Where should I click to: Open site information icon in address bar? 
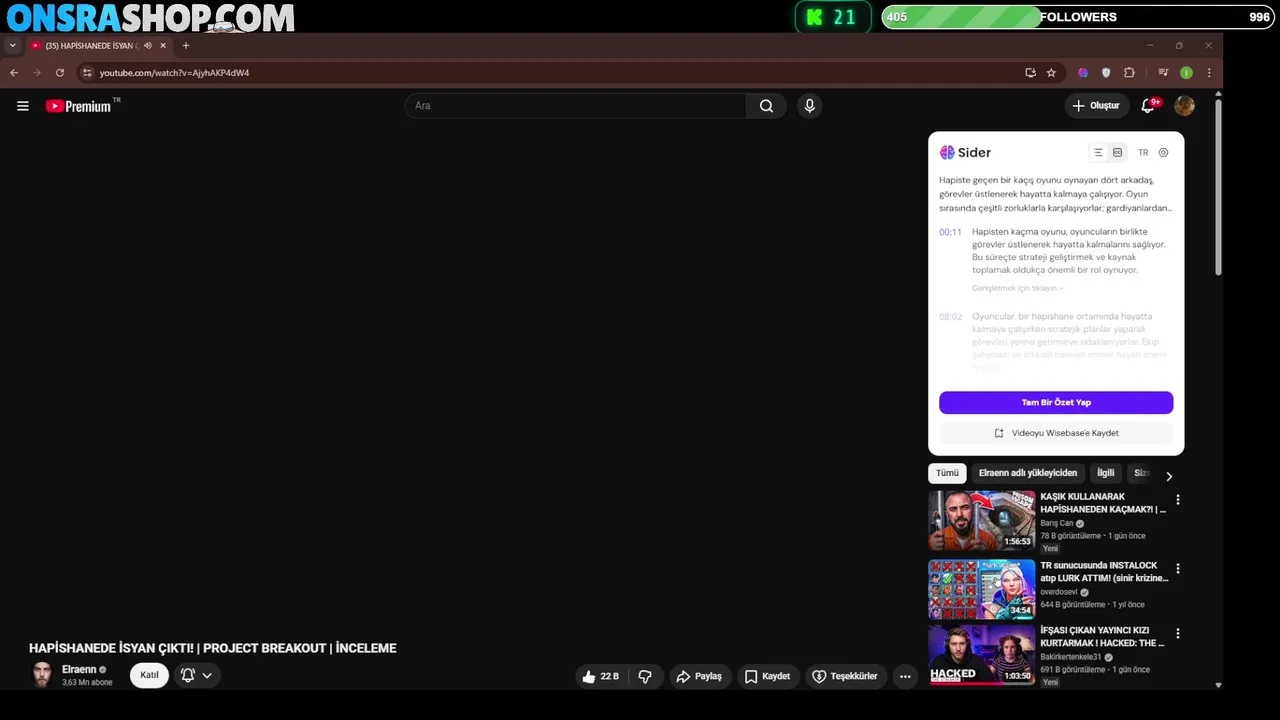click(x=87, y=73)
